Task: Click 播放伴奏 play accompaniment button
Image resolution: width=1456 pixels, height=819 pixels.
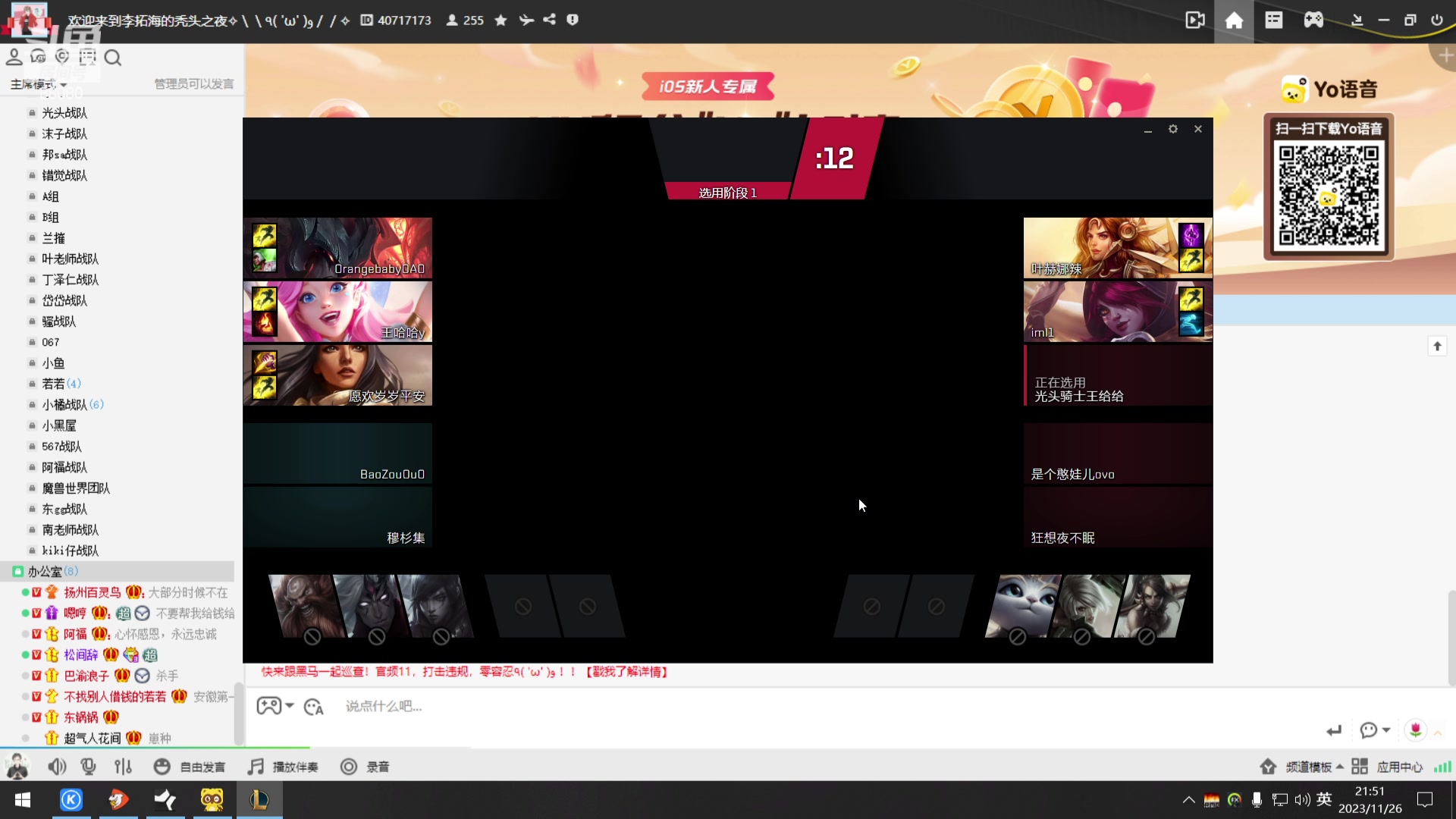Action: (284, 767)
